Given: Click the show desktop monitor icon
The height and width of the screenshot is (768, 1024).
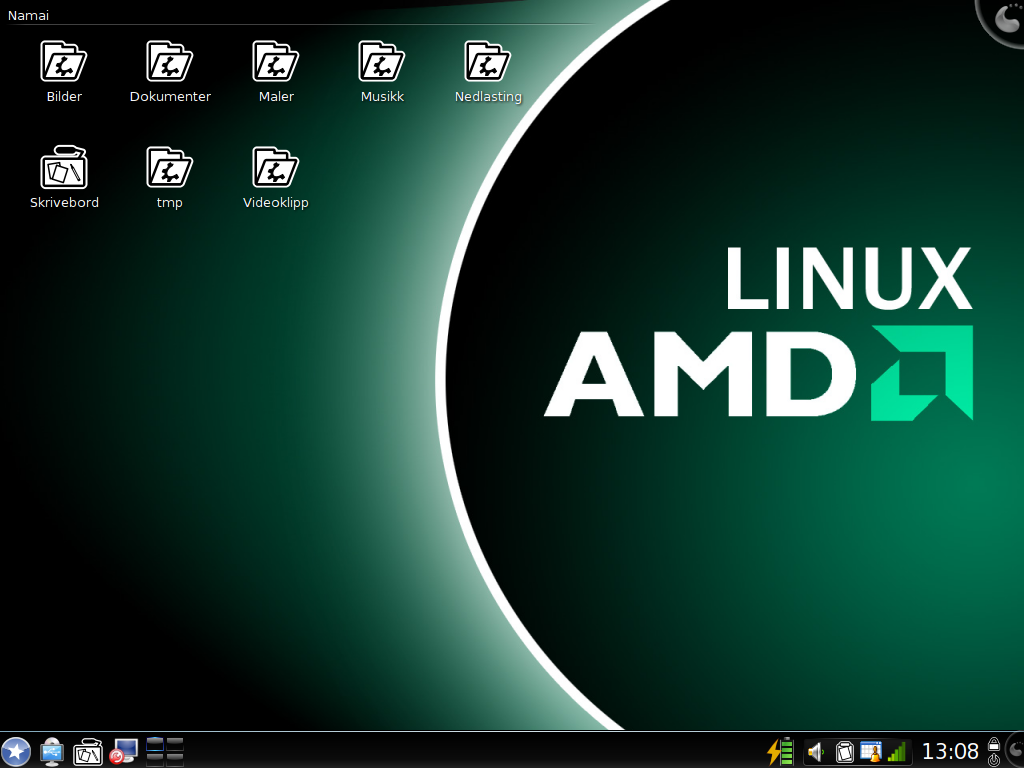Looking at the screenshot, I should (x=123, y=752).
